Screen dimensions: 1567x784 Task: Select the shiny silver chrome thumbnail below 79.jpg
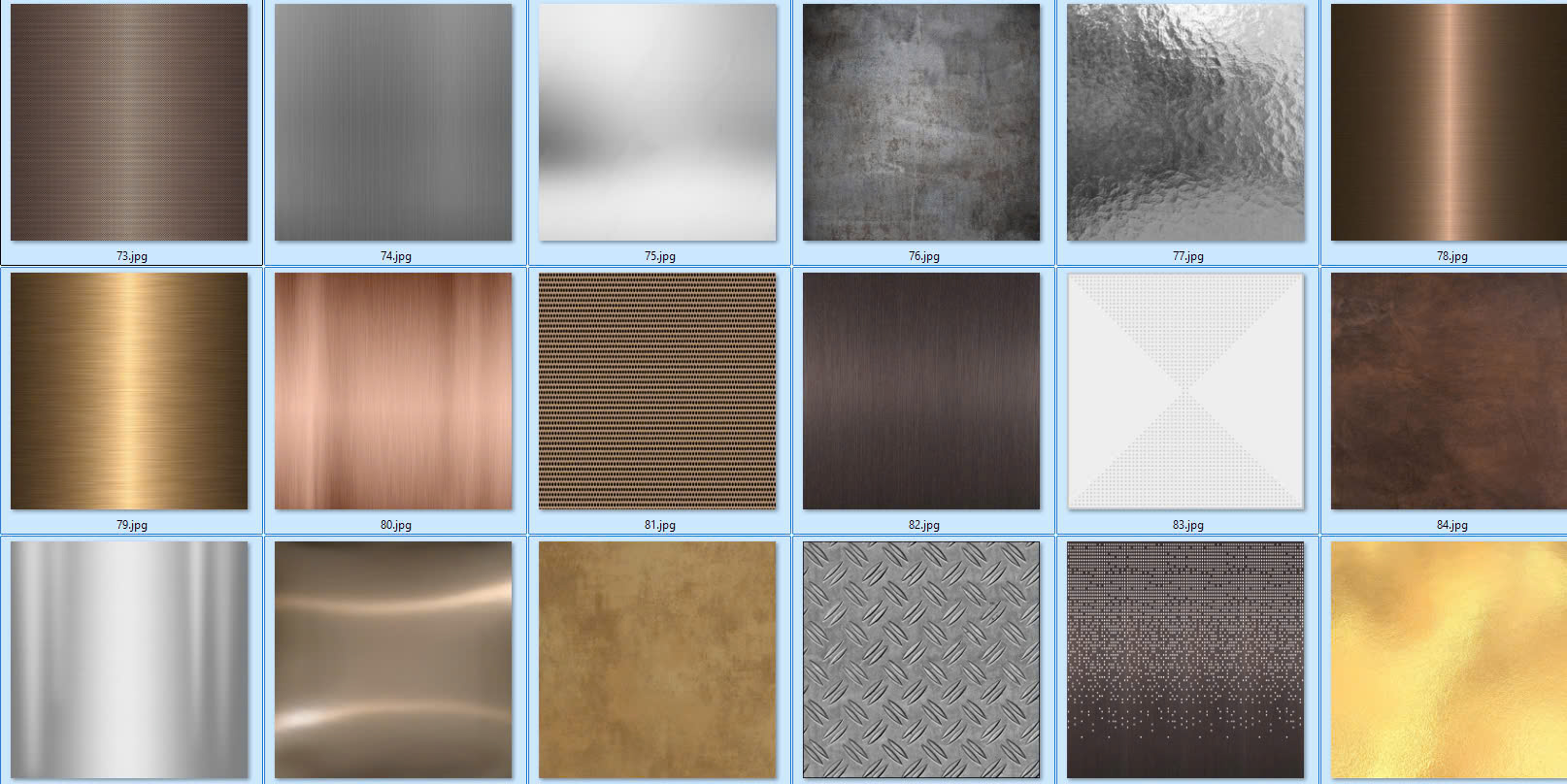pos(129,660)
